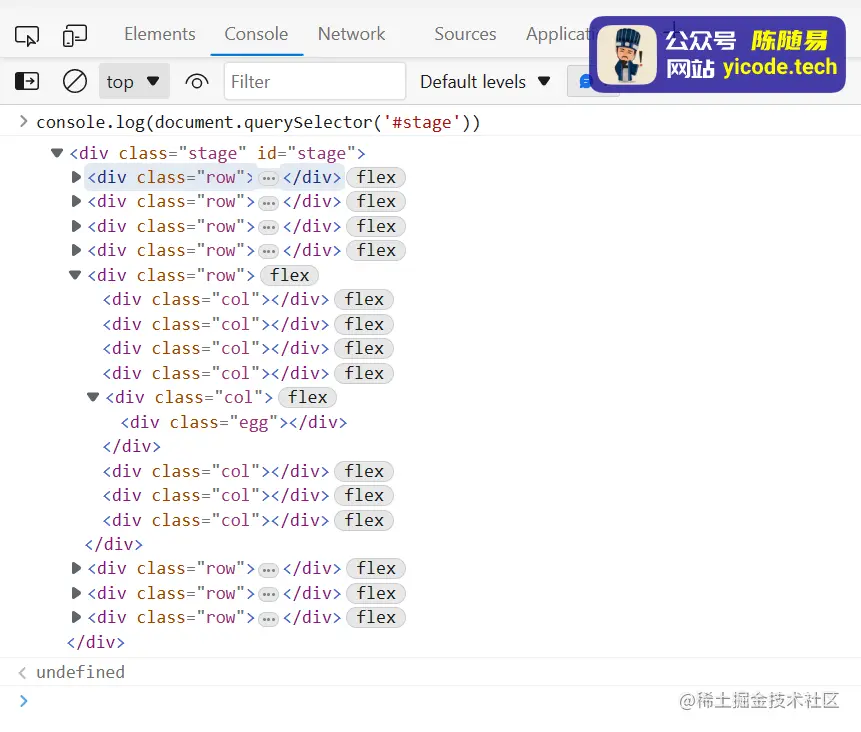
Task: Reveal hidden children via ellipsis on last row
Action: (x=268, y=617)
